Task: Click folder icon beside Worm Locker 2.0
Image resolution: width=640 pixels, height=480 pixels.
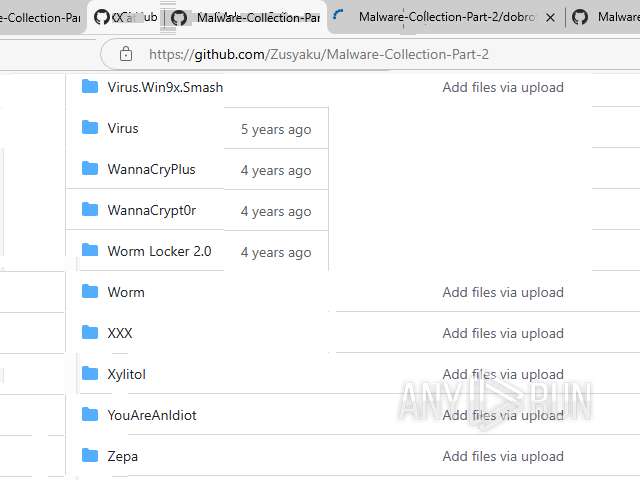Action: coord(90,250)
